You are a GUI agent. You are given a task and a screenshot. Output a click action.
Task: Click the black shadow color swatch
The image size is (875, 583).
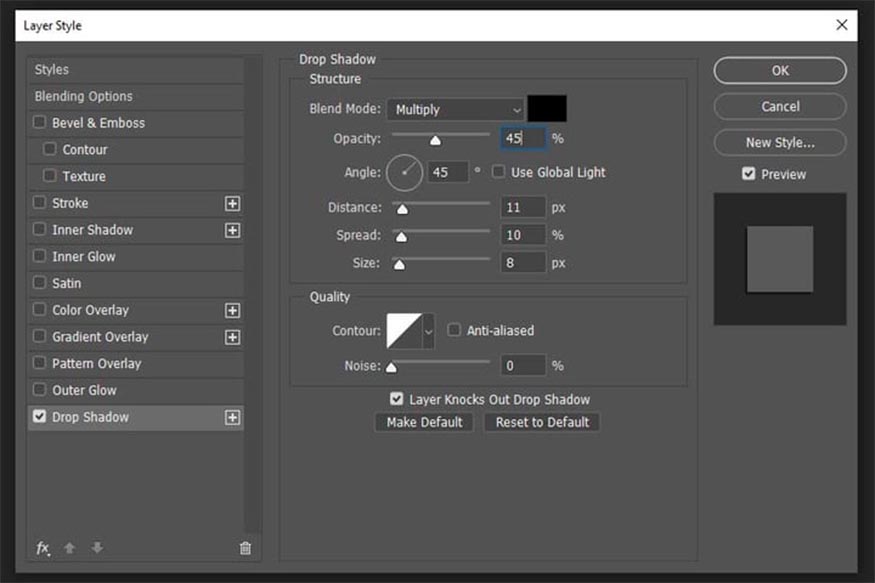(x=547, y=108)
